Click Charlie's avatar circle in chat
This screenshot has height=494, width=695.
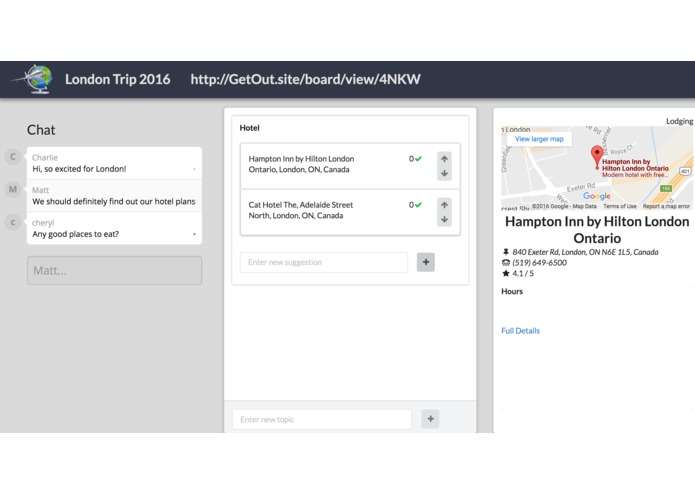(x=13, y=157)
